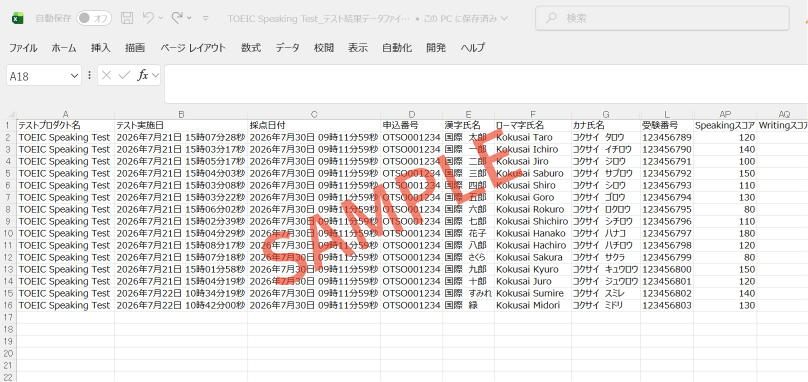
Task: Redo the last action
Action: 177,19
